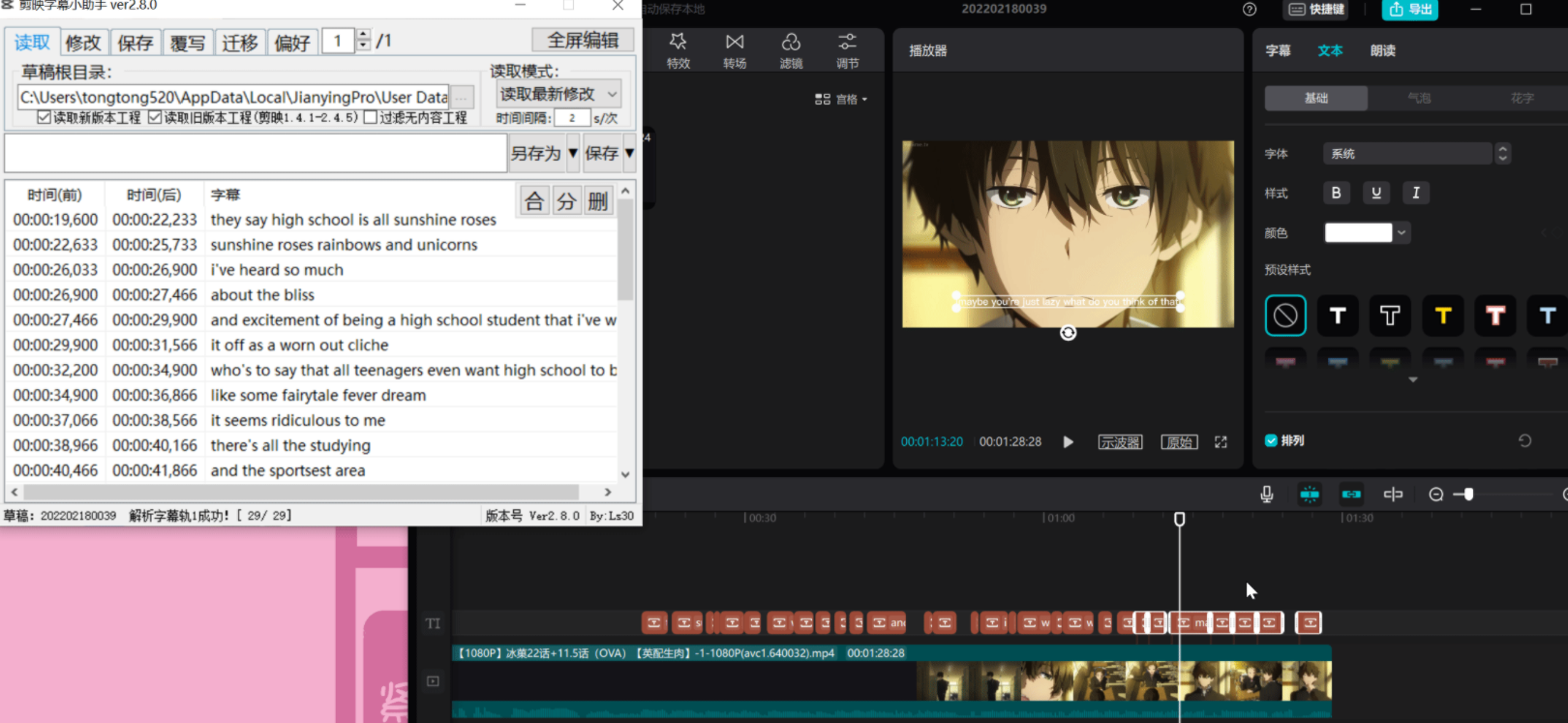Toggle 读取旧版本工程 checkbox

pos(155,117)
